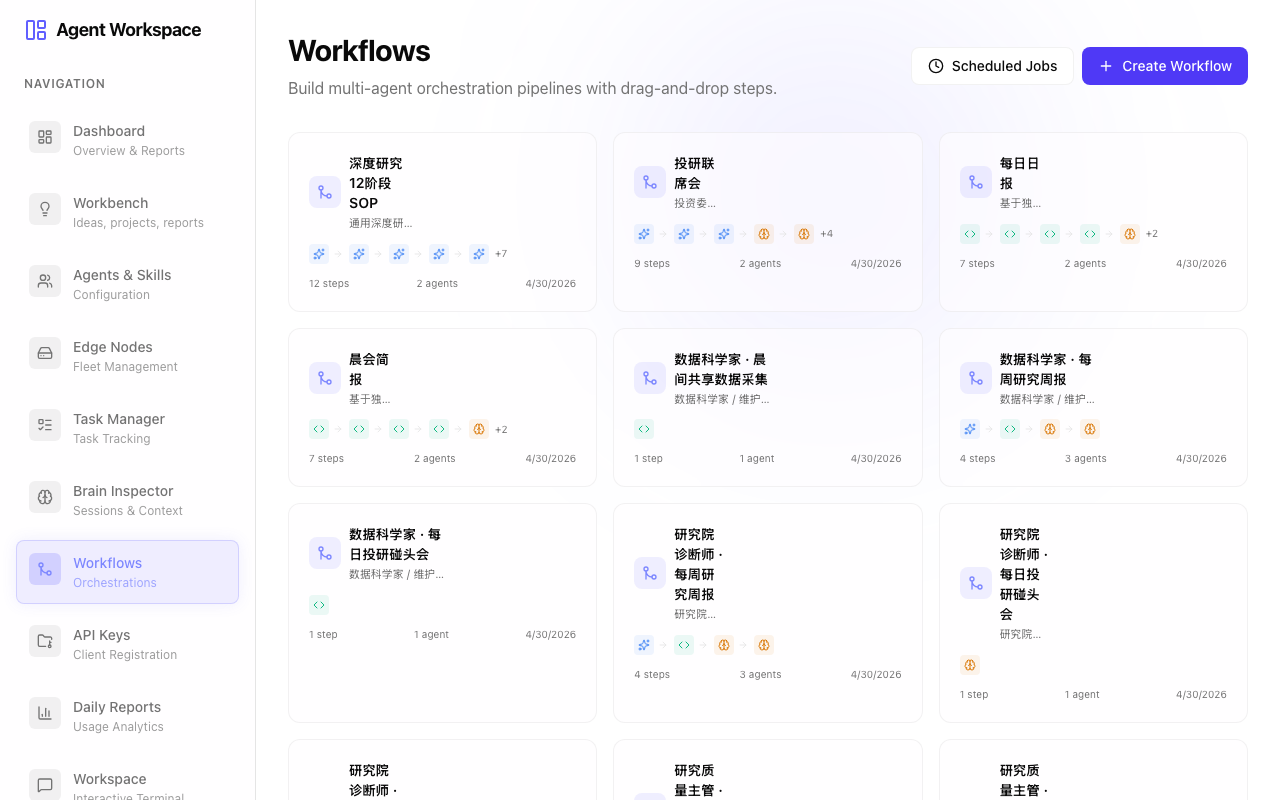Click the "+2" label on 每日日报 card
1280x800 pixels.
tap(1152, 234)
